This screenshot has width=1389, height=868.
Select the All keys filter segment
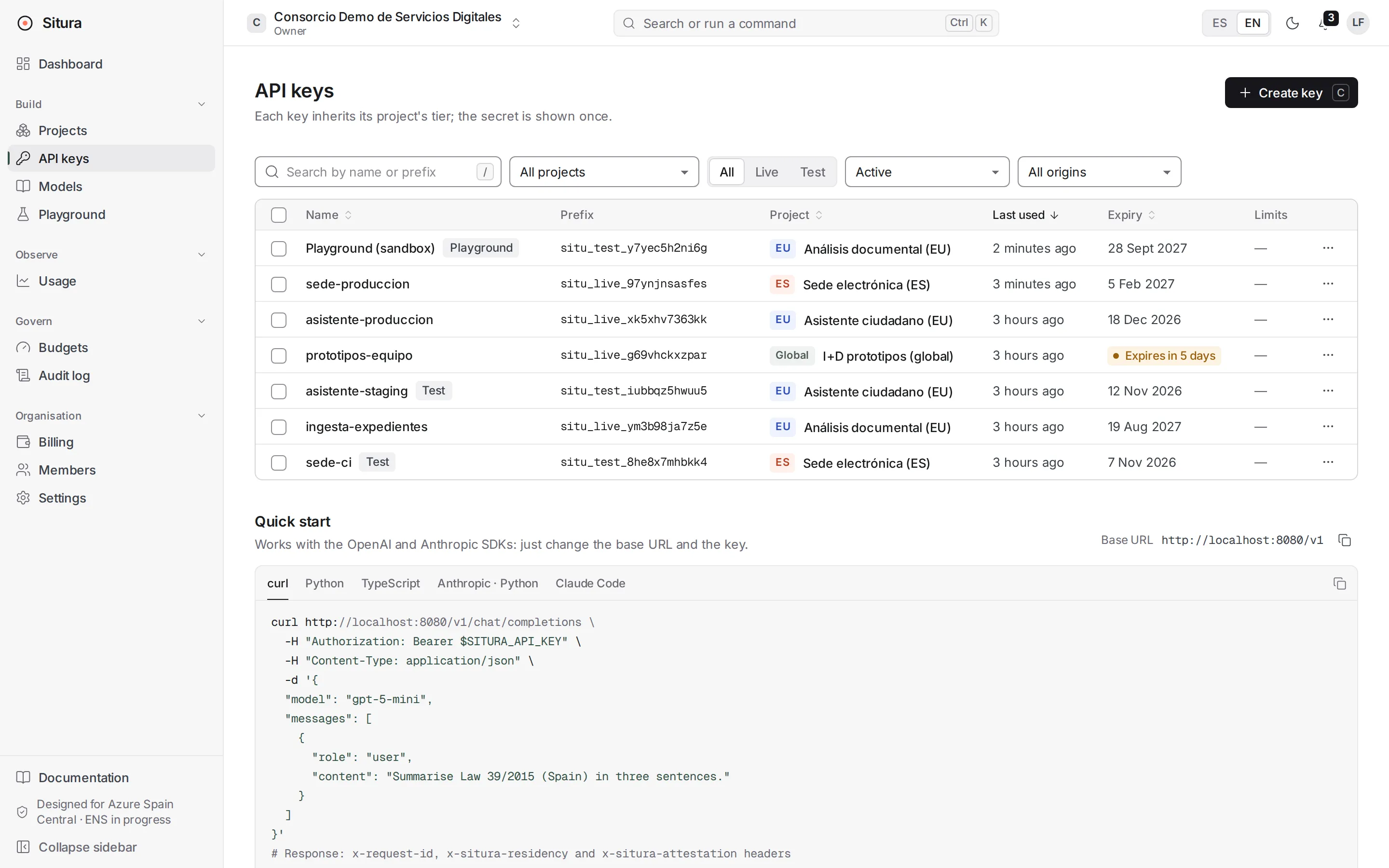[727, 172]
